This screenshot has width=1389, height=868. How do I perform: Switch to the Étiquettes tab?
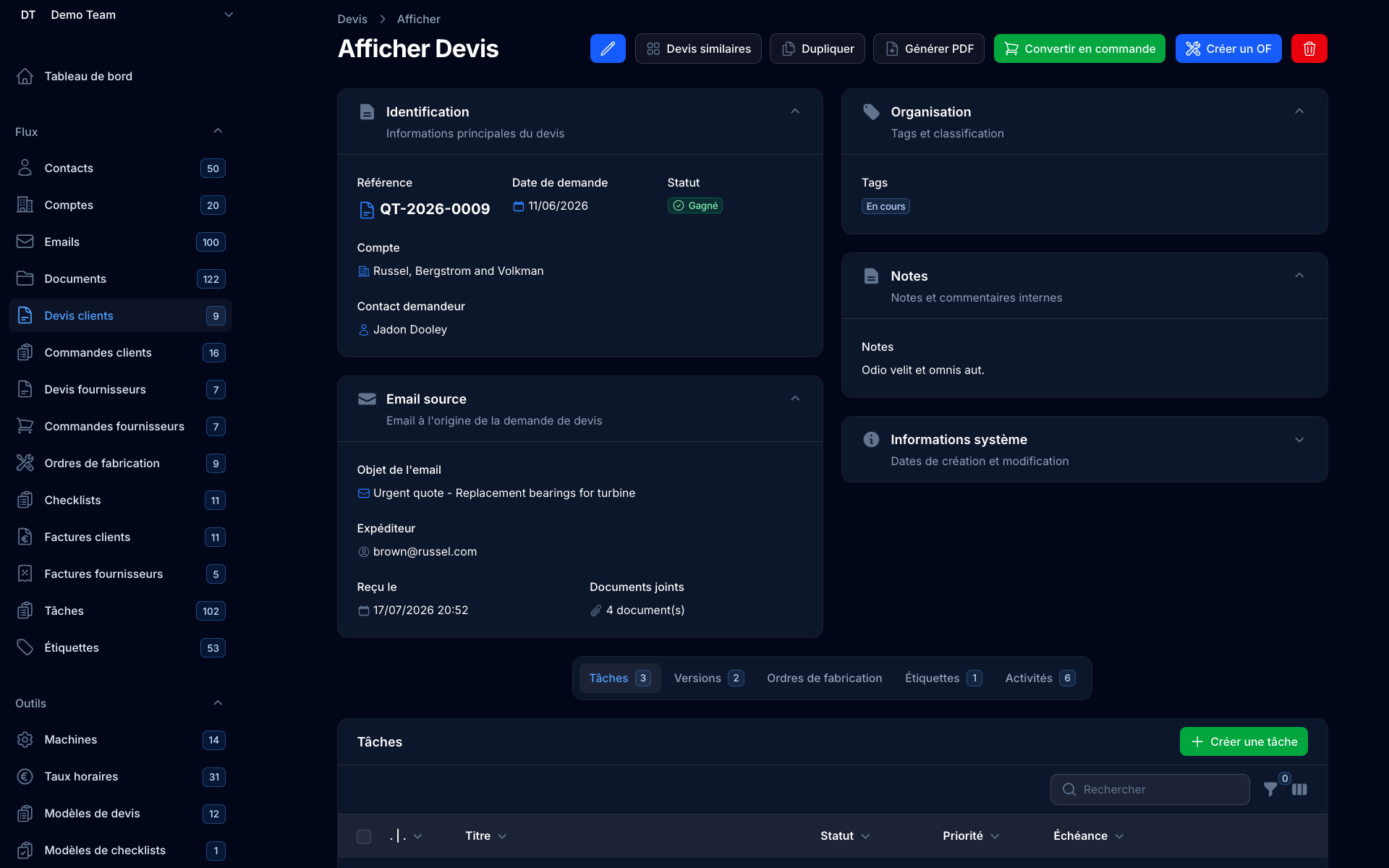pos(943,678)
